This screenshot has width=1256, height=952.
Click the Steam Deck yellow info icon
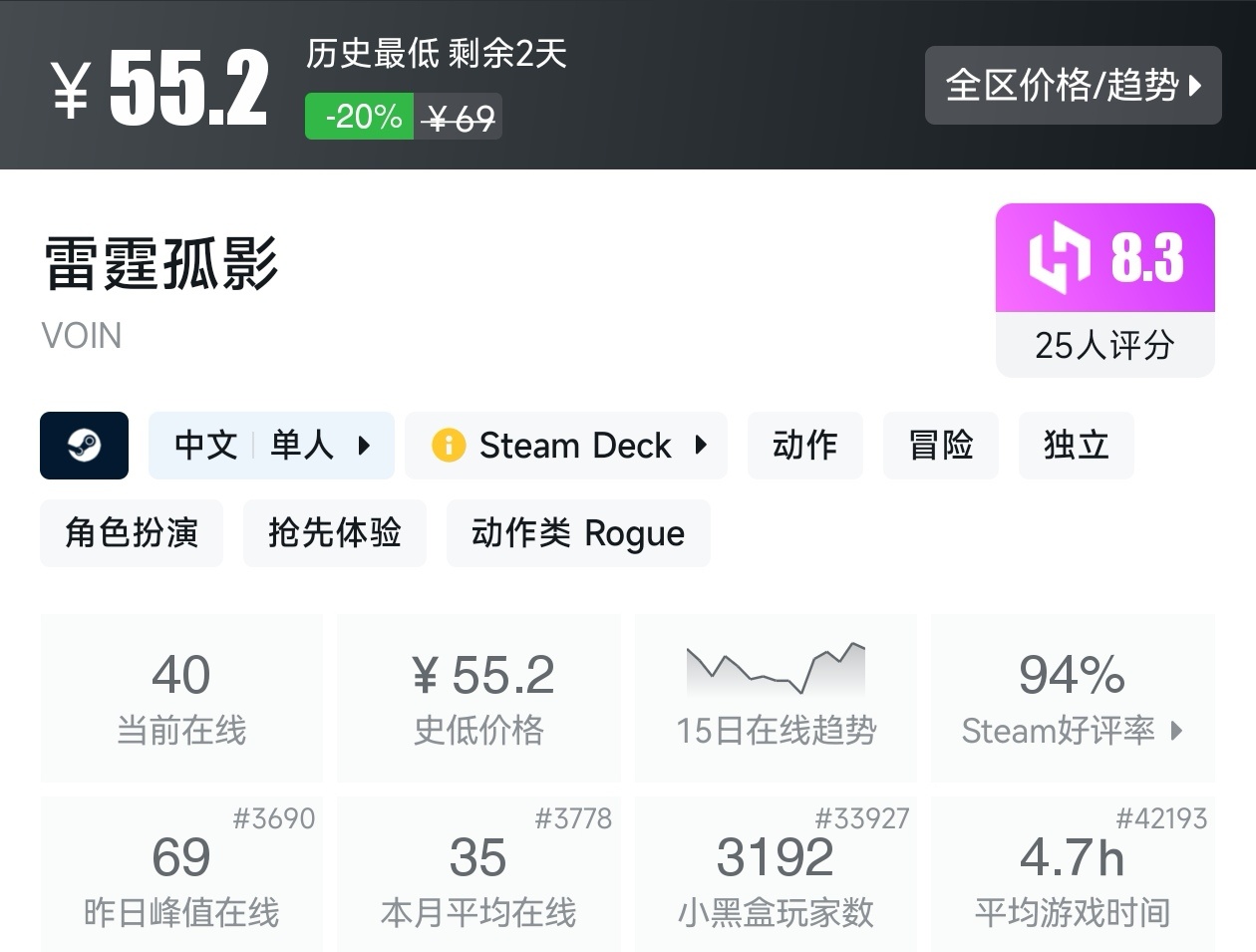pyautogui.click(x=449, y=446)
